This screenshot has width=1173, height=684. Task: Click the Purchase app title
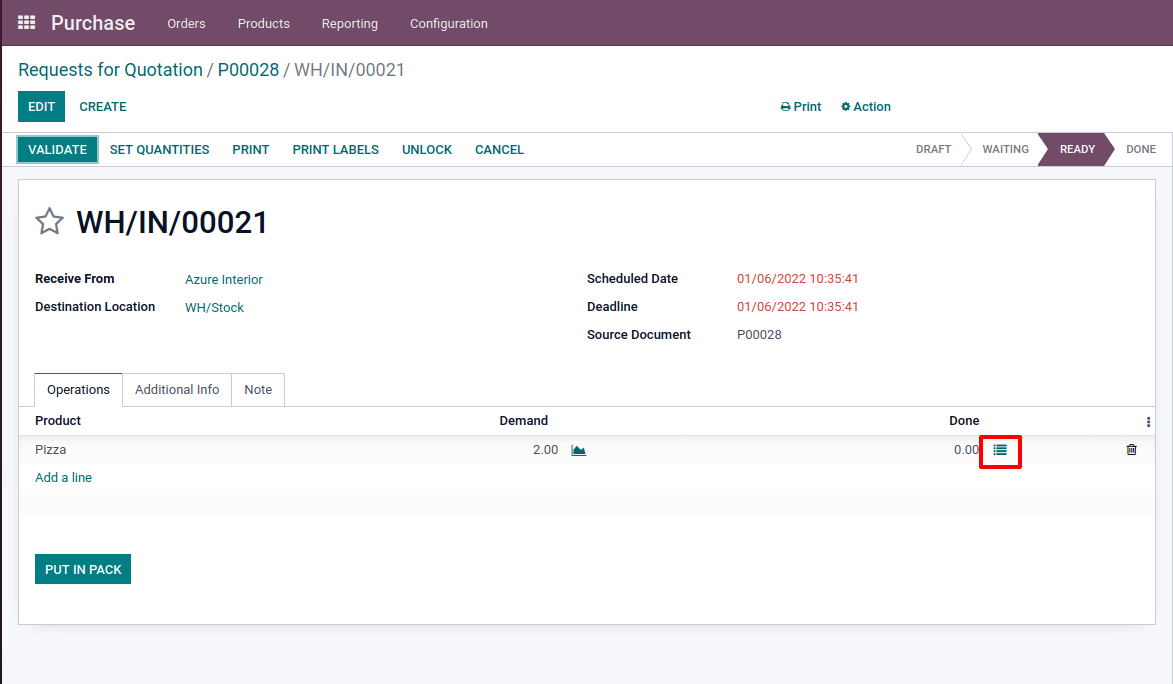point(94,23)
